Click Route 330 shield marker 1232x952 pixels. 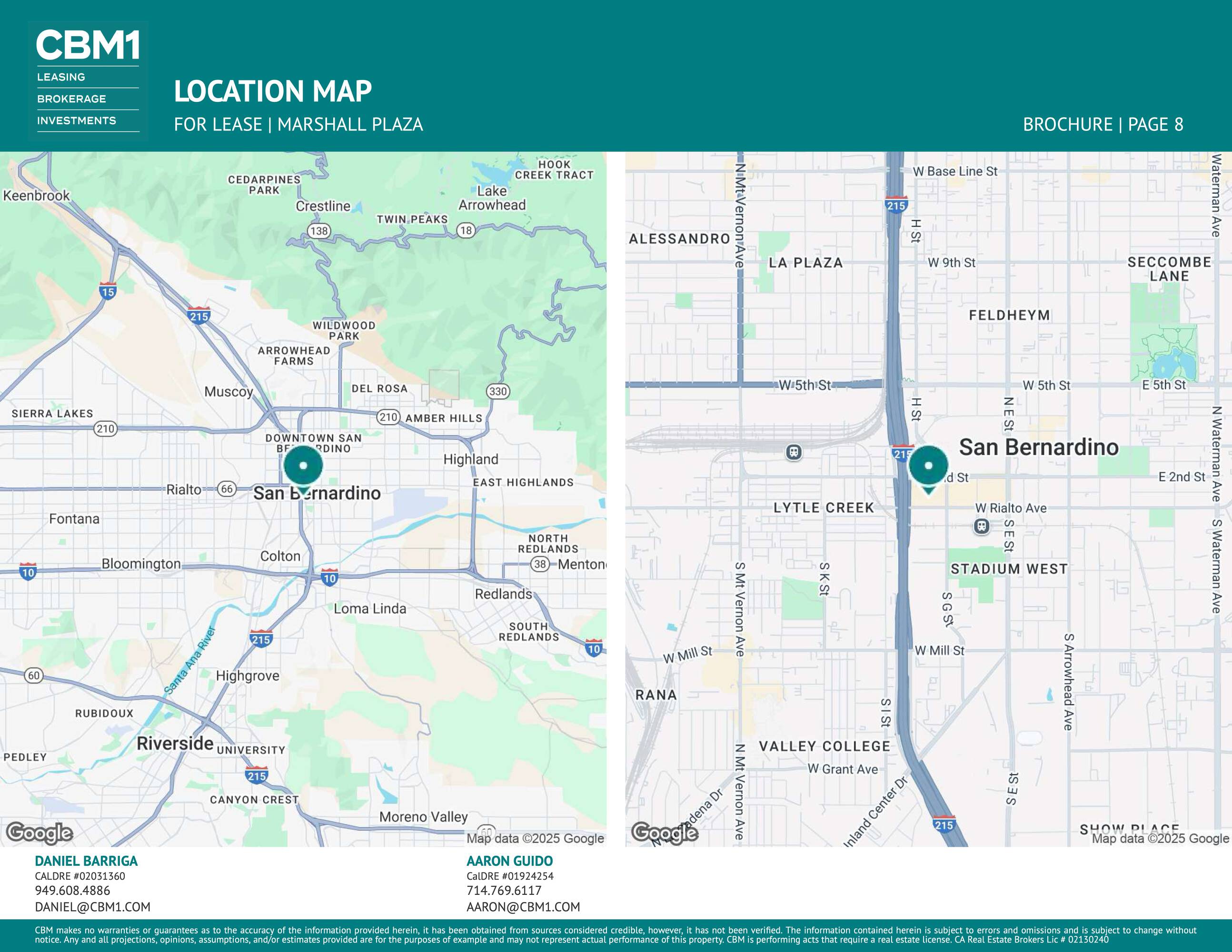point(497,391)
